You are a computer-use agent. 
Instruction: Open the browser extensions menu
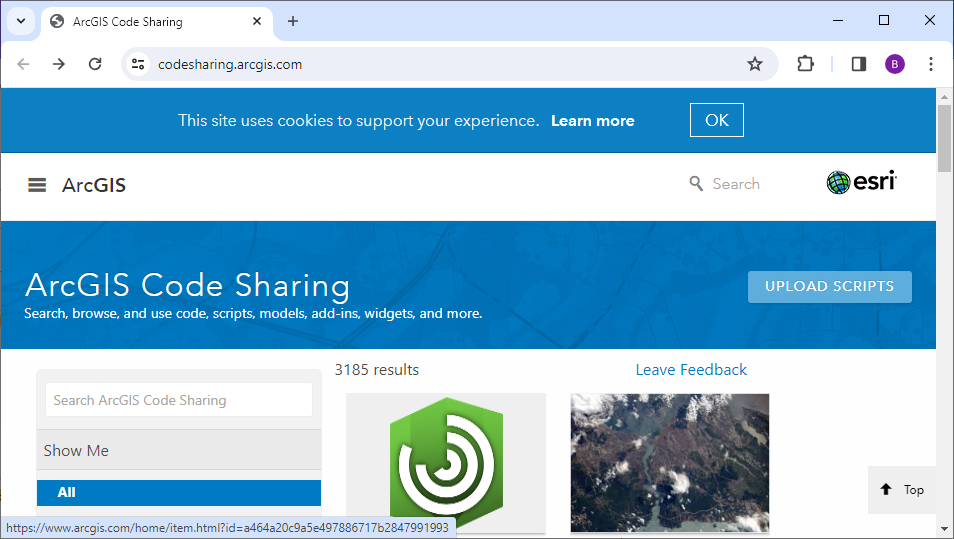tap(805, 64)
